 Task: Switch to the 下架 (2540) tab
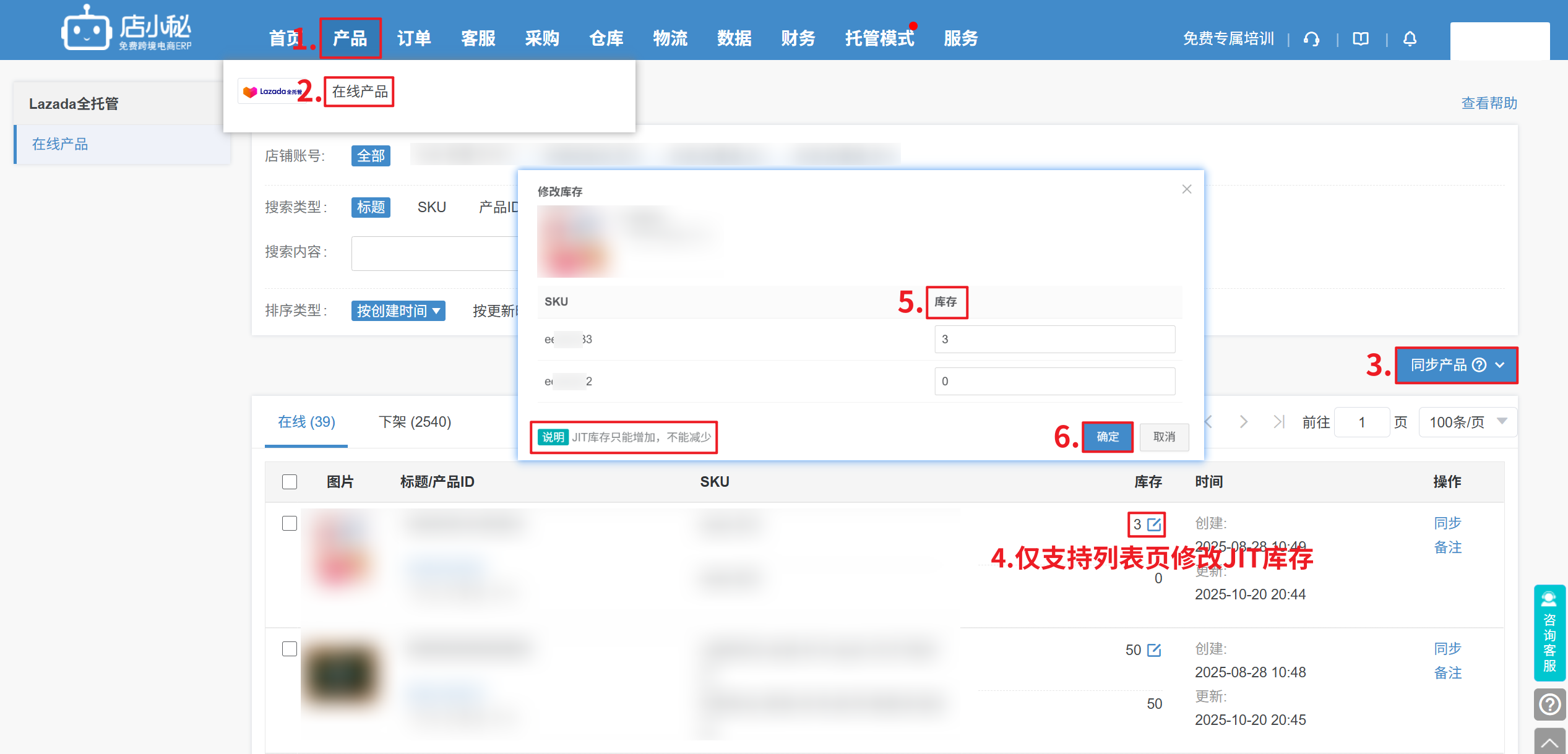415,422
